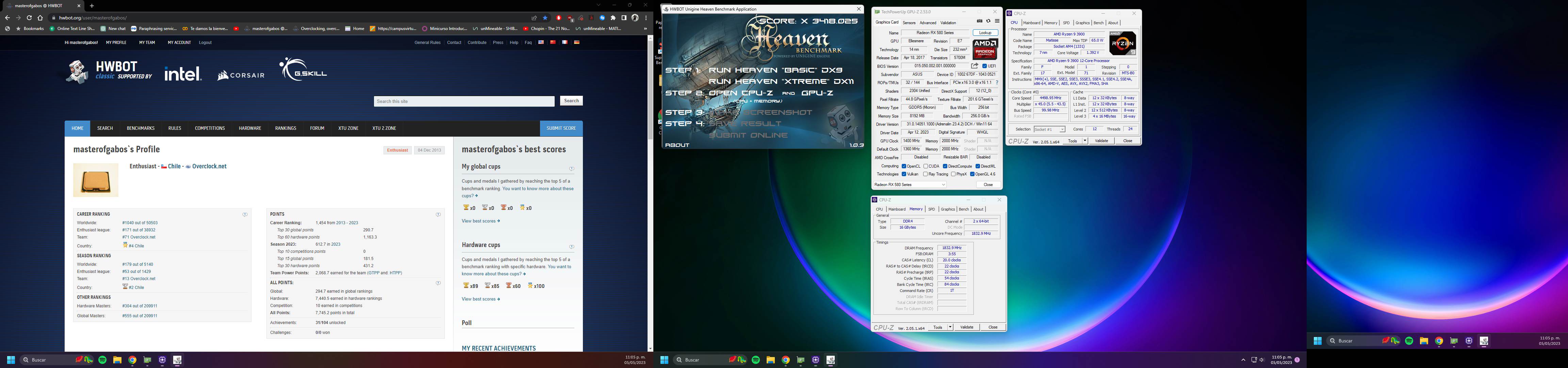
Task: Open Tools dropdown arrow in CPU-Z processor window
Action: pos(1085,141)
